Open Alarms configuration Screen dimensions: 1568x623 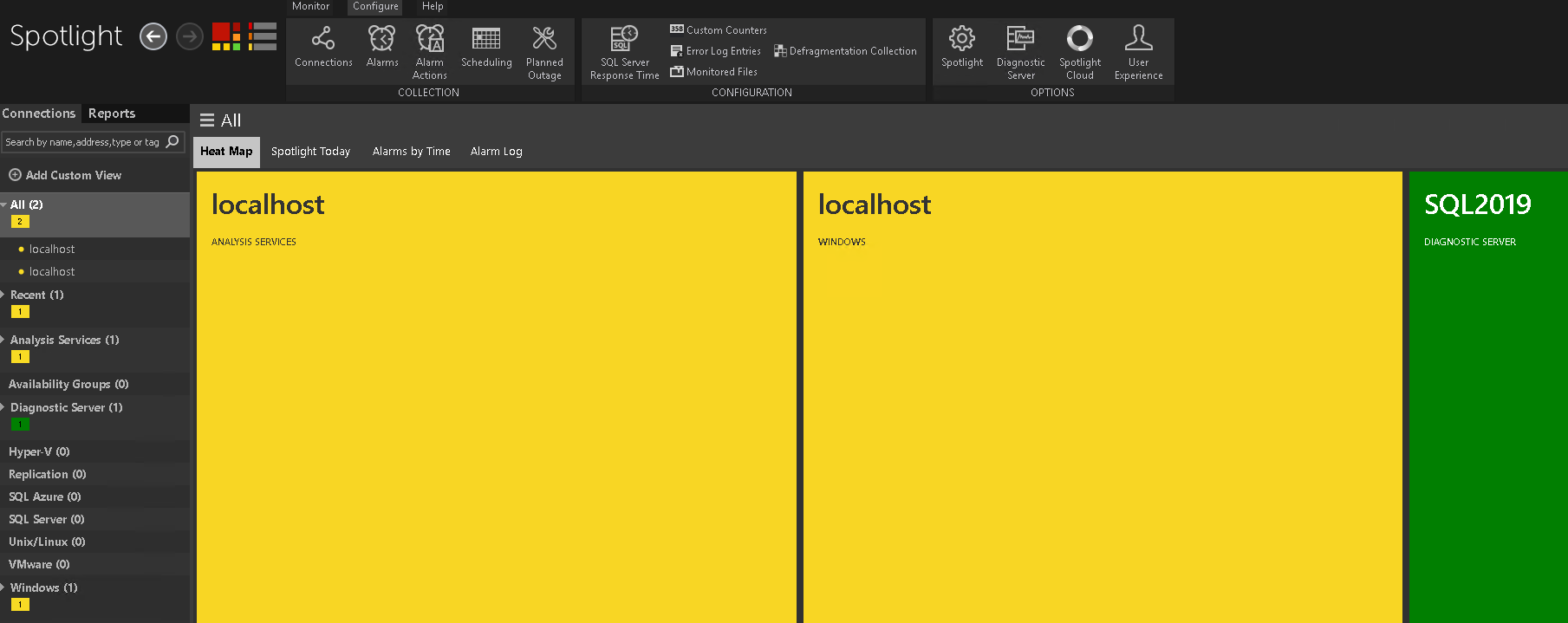[x=382, y=48]
